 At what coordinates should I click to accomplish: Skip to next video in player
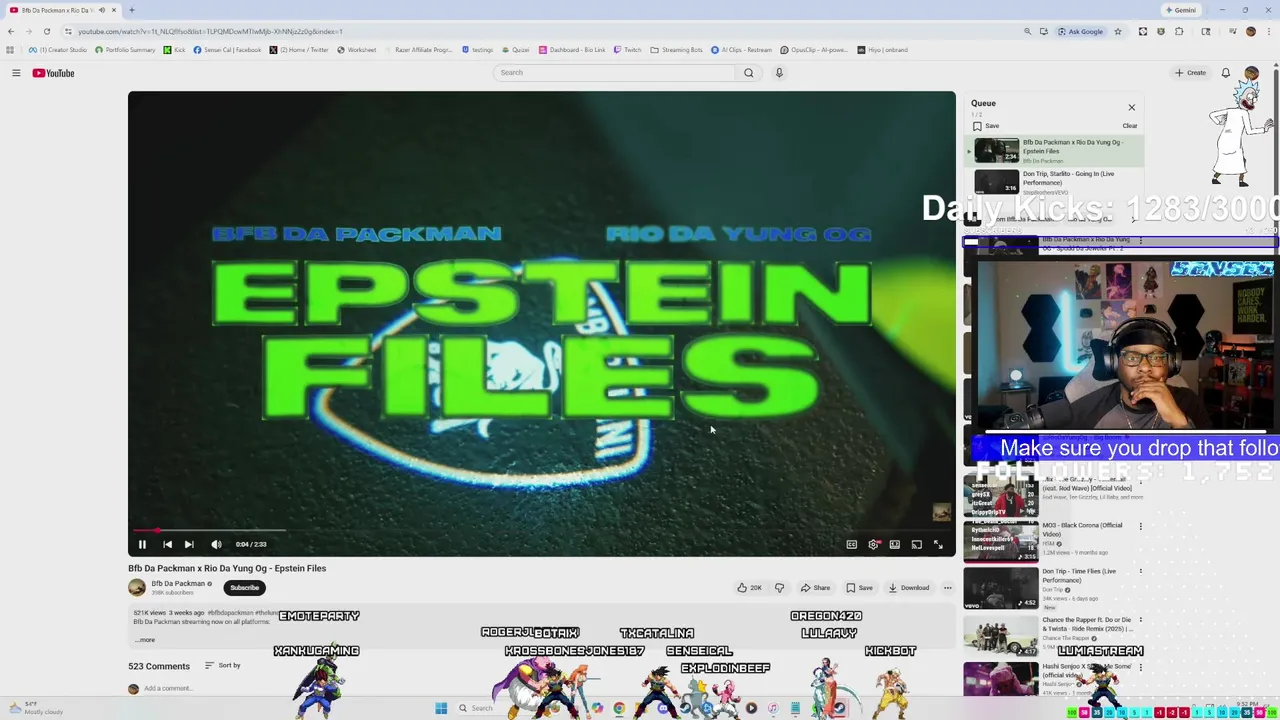pyautogui.click(x=189, y=544)
